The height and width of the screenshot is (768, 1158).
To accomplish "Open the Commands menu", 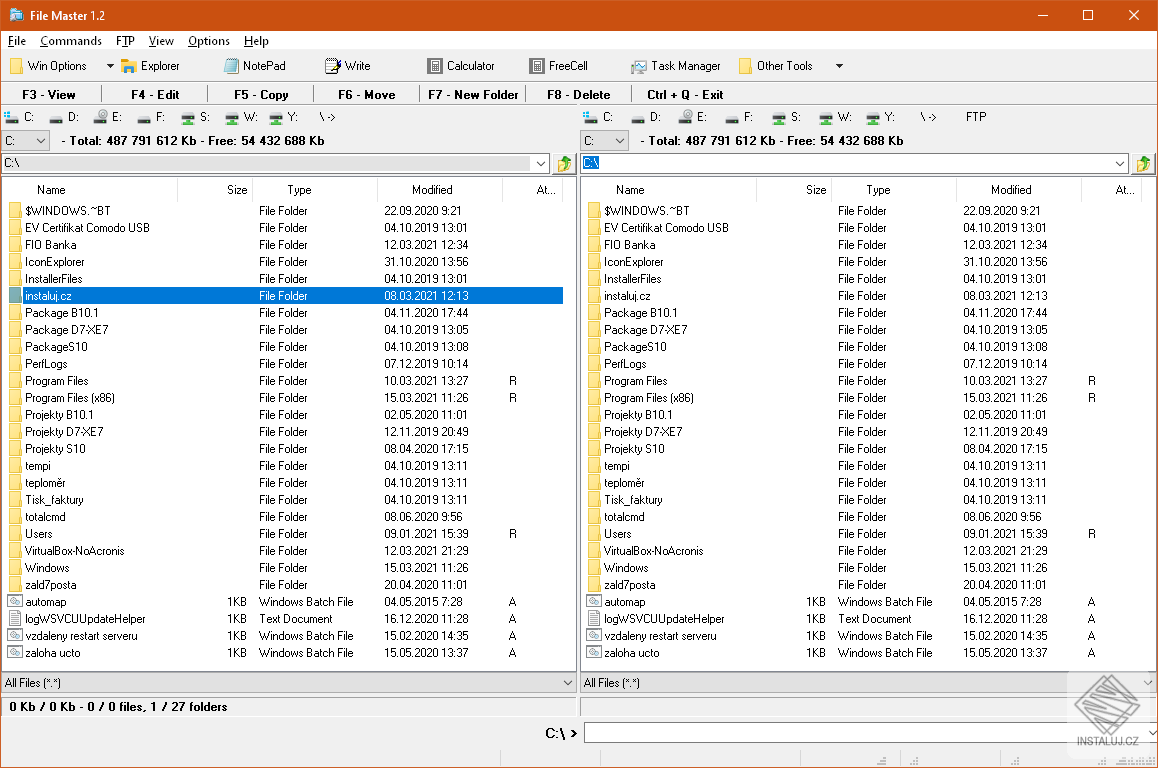I will (70, 41).
